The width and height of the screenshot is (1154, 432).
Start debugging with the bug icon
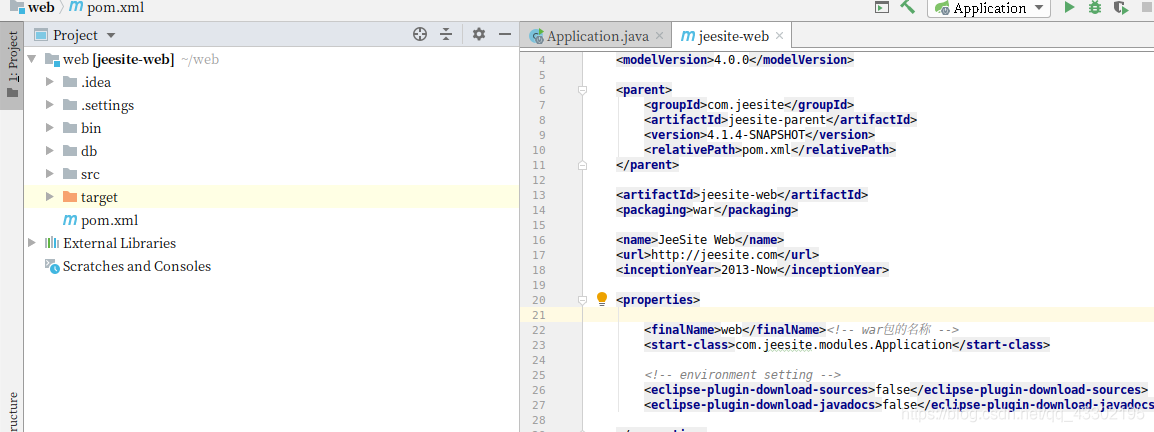1095,8
